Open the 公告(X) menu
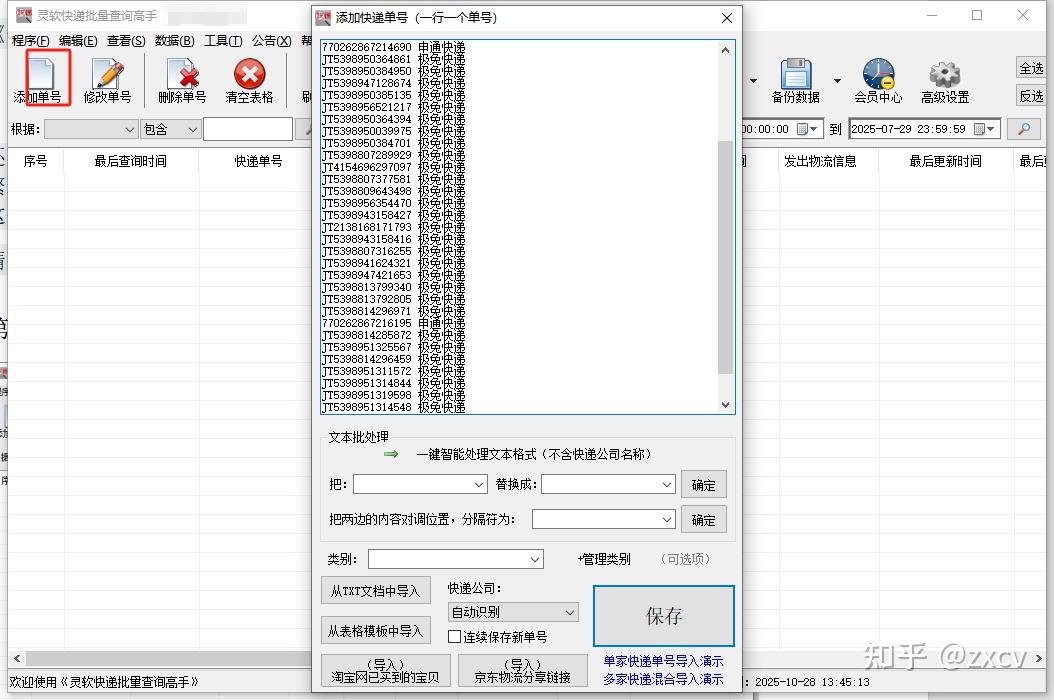This screenshot has height=700, width=1054. point(272,41)
